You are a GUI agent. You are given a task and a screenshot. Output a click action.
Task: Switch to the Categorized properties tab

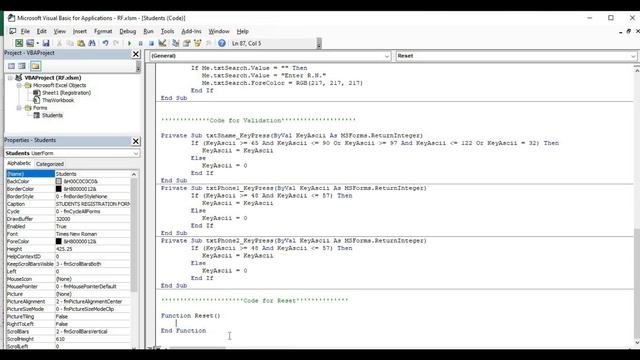50,164
